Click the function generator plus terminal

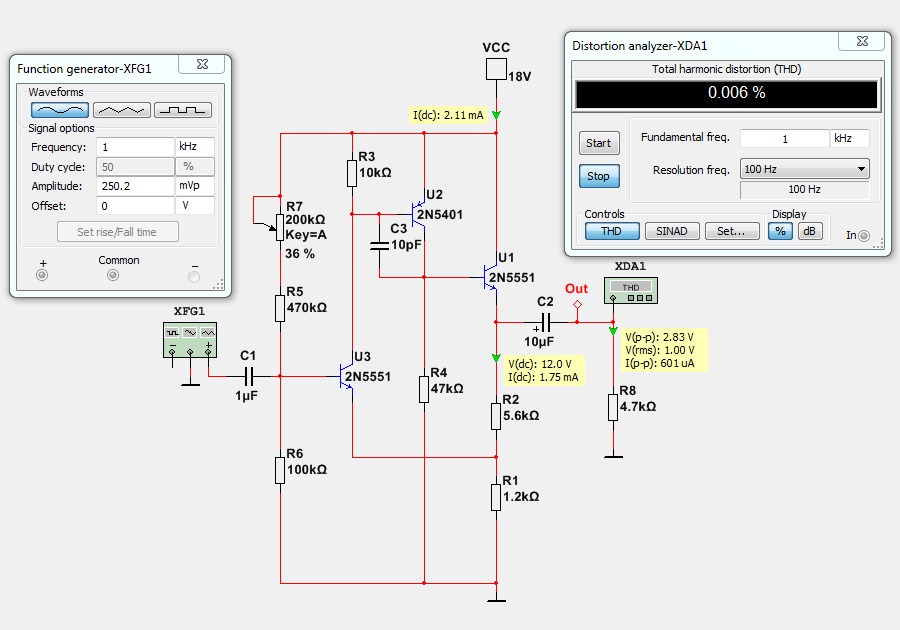pyautogui.click(x=42, y=275)
